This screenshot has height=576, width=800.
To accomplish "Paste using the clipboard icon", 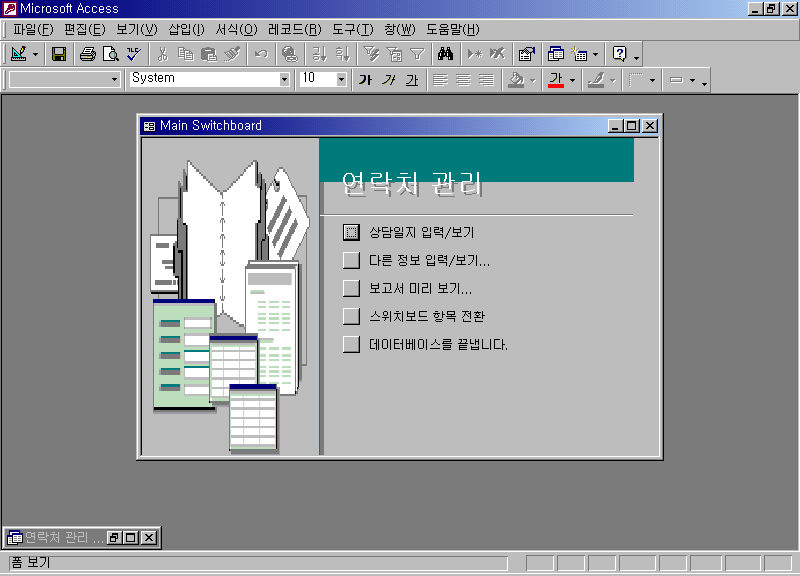I will 209,54.
